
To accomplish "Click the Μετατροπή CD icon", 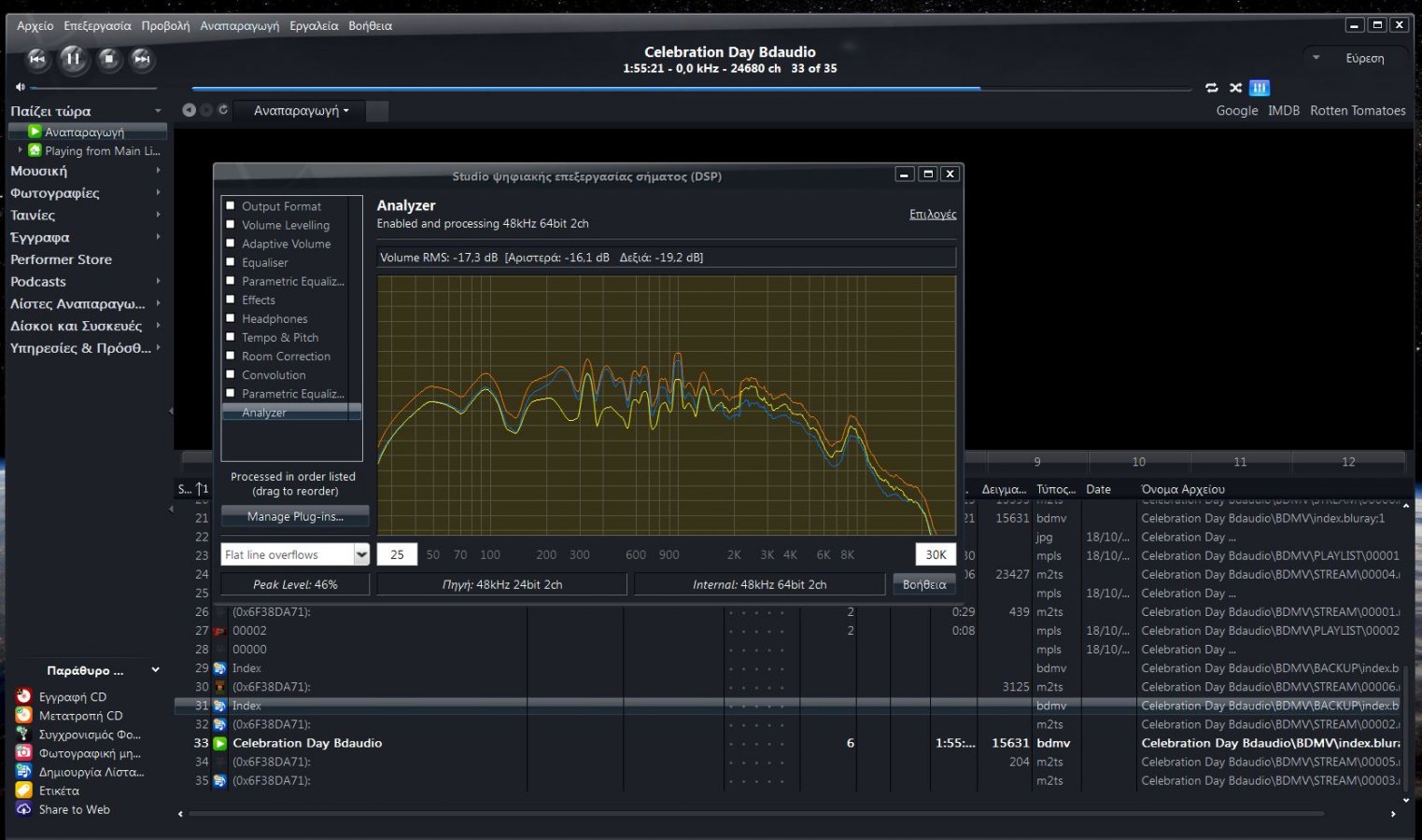I will pyautogui.click(x=24, y=715).
